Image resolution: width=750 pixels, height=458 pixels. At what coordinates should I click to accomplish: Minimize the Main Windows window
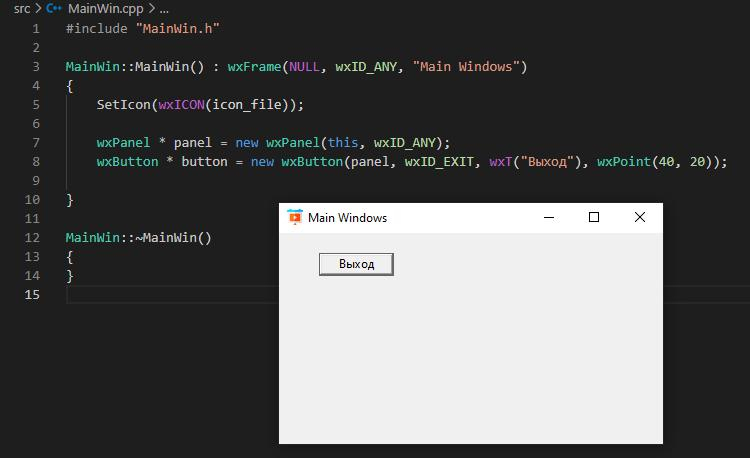click(x=548, y=217)
